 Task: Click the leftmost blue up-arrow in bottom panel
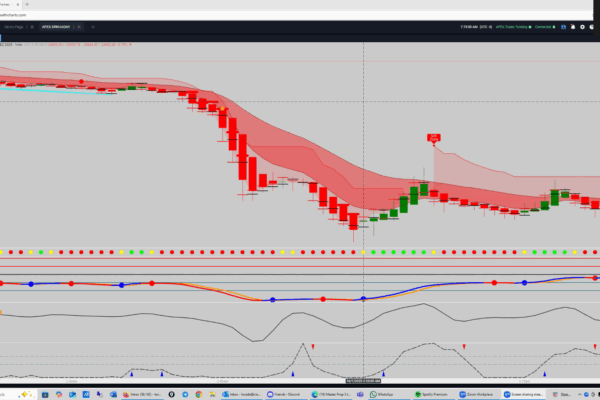(131, 373)
